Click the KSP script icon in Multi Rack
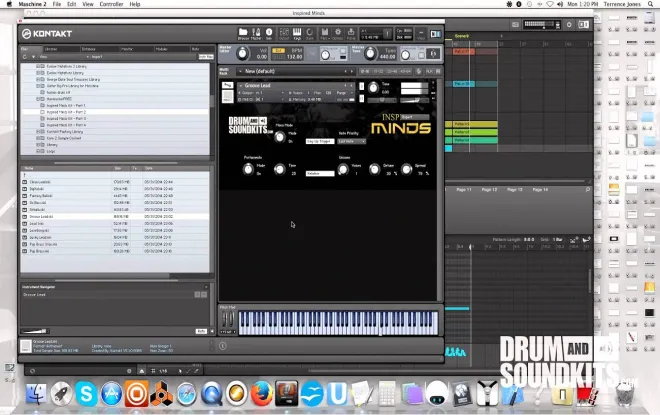Screen dimensions: 660x415 tap(419, 72)
